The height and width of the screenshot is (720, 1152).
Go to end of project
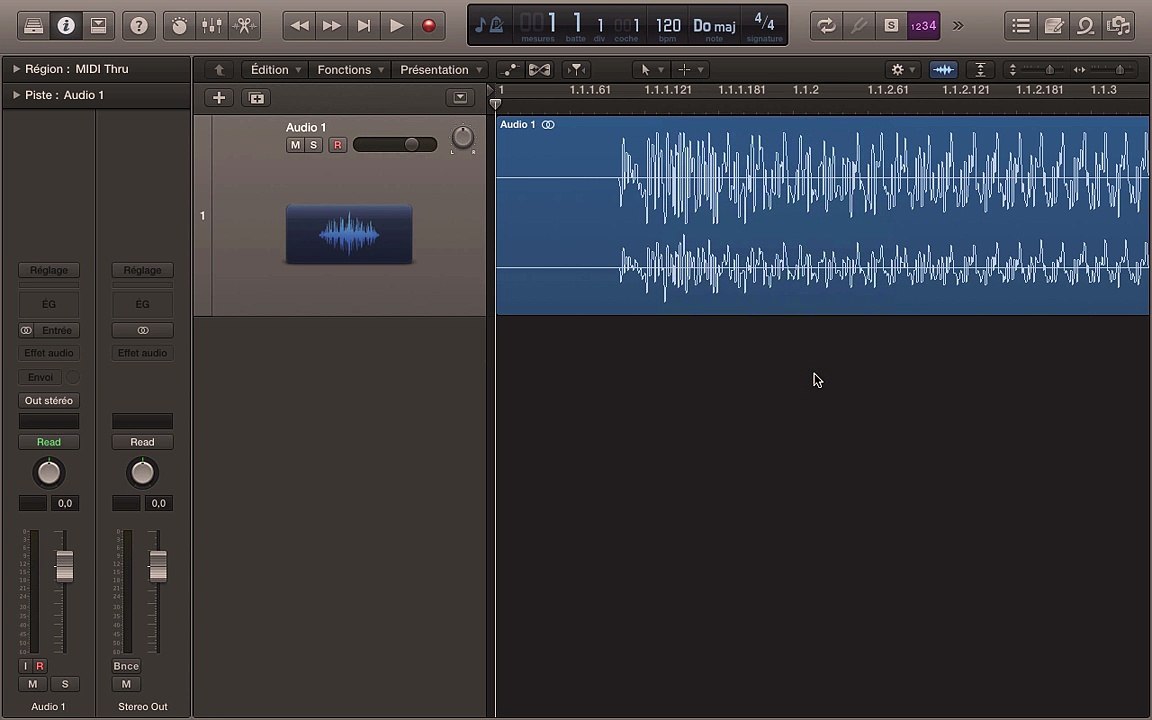(x=364, y=26)
